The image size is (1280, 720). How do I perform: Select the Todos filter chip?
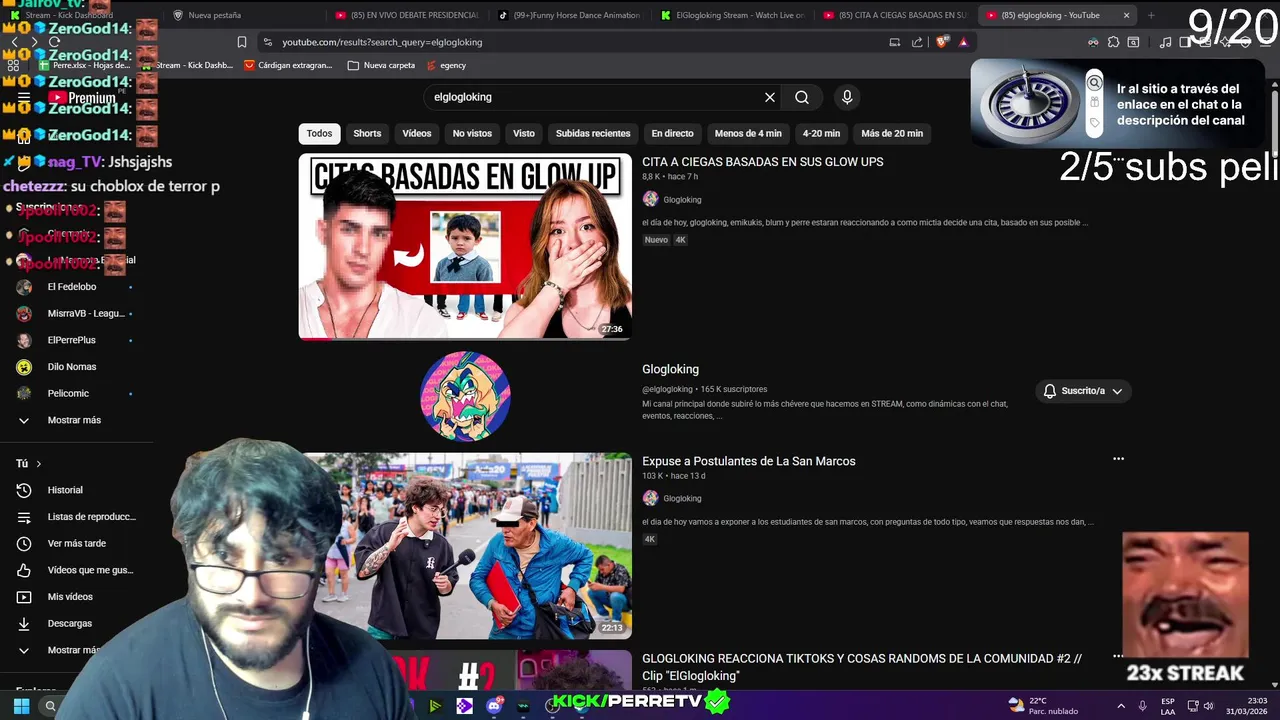point(319,133)
